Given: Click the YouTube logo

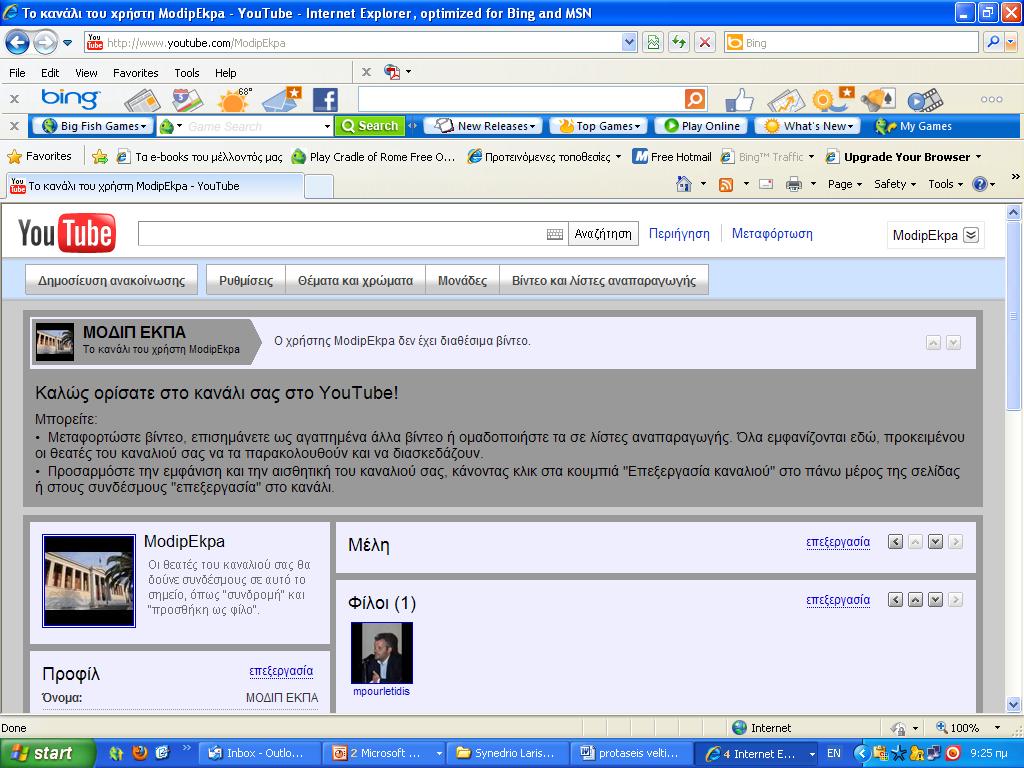Looking at the screenshot, I should click(x=67, y=233).
